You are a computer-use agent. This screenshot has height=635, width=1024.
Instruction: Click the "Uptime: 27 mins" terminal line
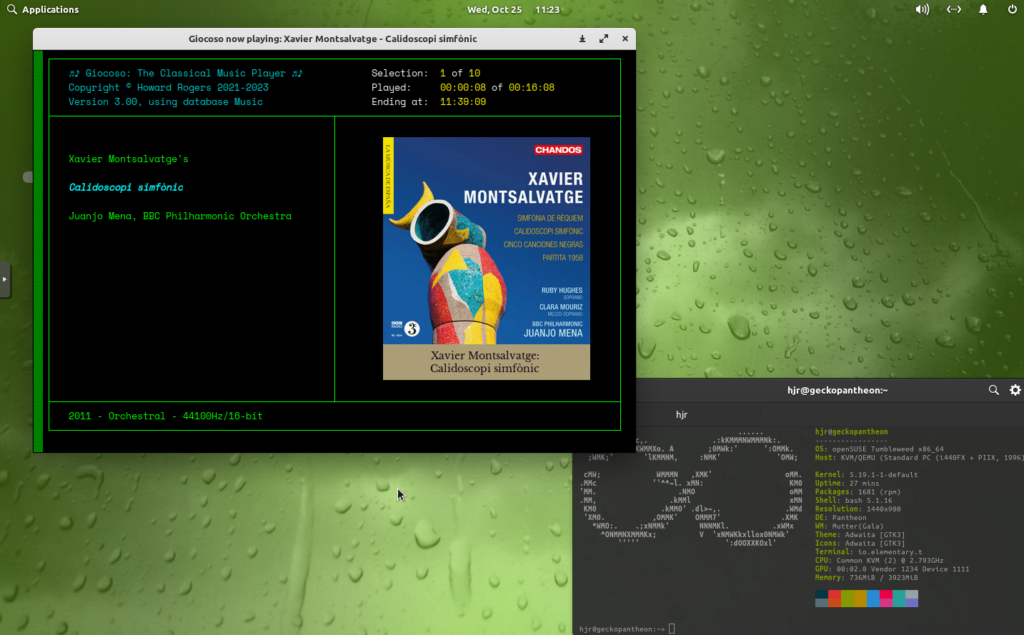coord(845,483)
